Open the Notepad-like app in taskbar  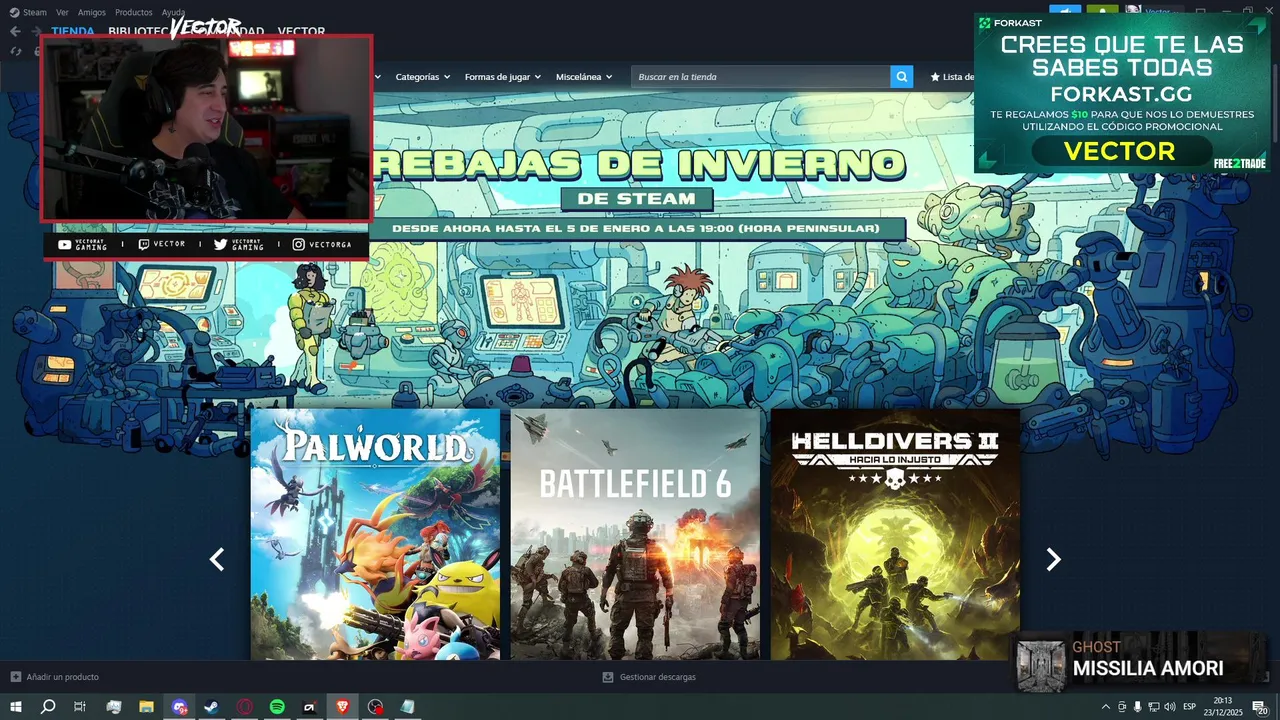408,707
